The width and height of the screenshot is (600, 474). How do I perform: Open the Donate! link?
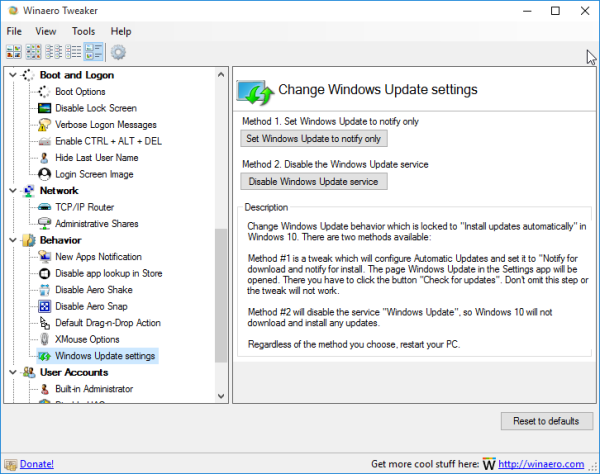click(x=37, y=464)
